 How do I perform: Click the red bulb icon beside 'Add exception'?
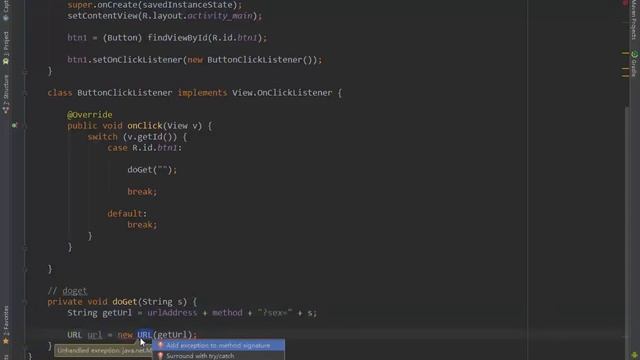pos(160,345)
